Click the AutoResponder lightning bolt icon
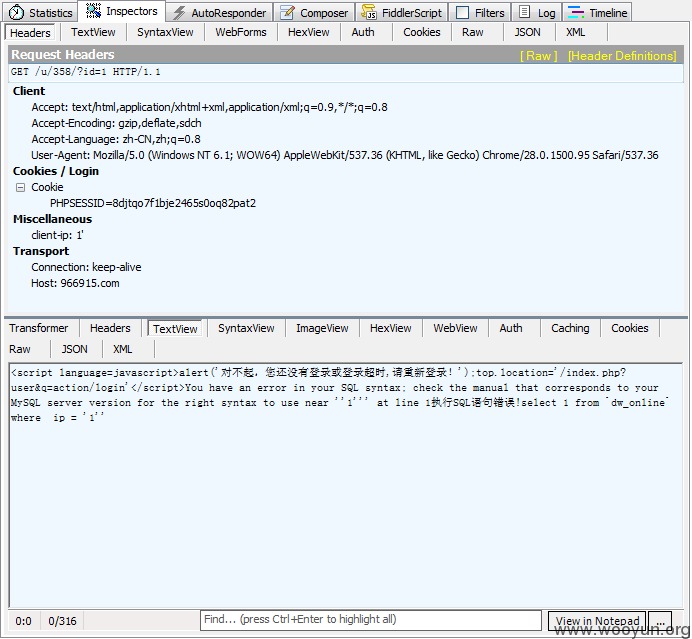 179,13
